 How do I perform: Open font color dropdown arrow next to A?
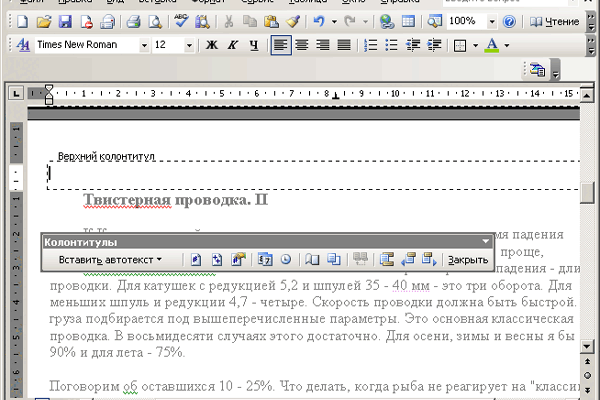coord(506,46)
